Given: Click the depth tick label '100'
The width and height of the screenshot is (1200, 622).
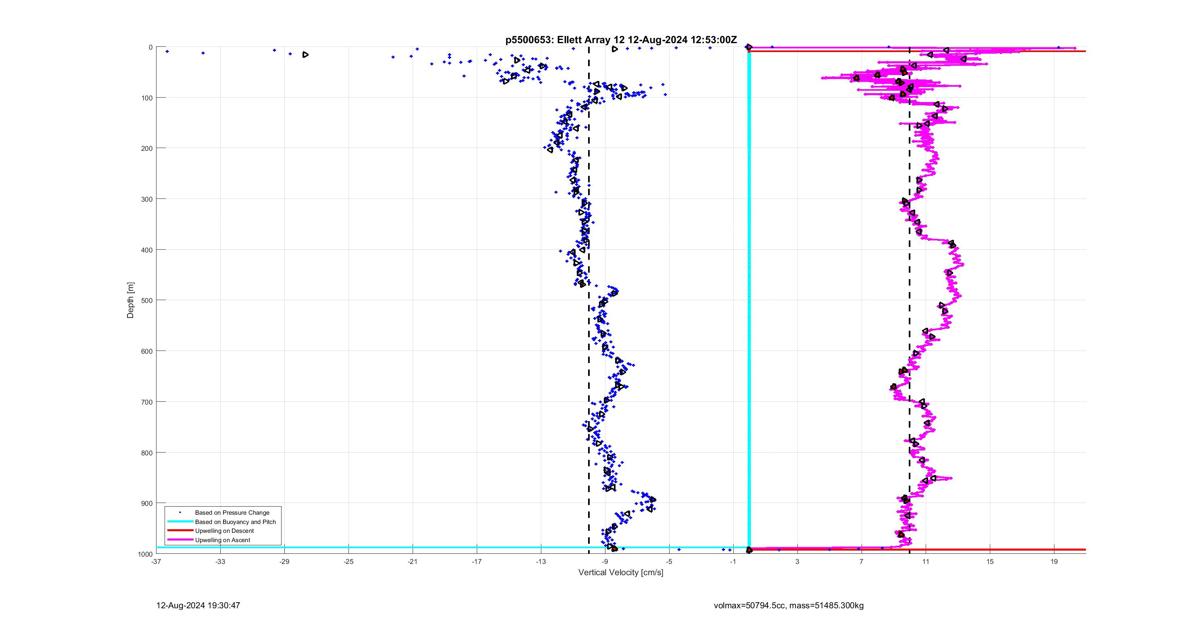Looking at the screenshot, I should point(145,98).
